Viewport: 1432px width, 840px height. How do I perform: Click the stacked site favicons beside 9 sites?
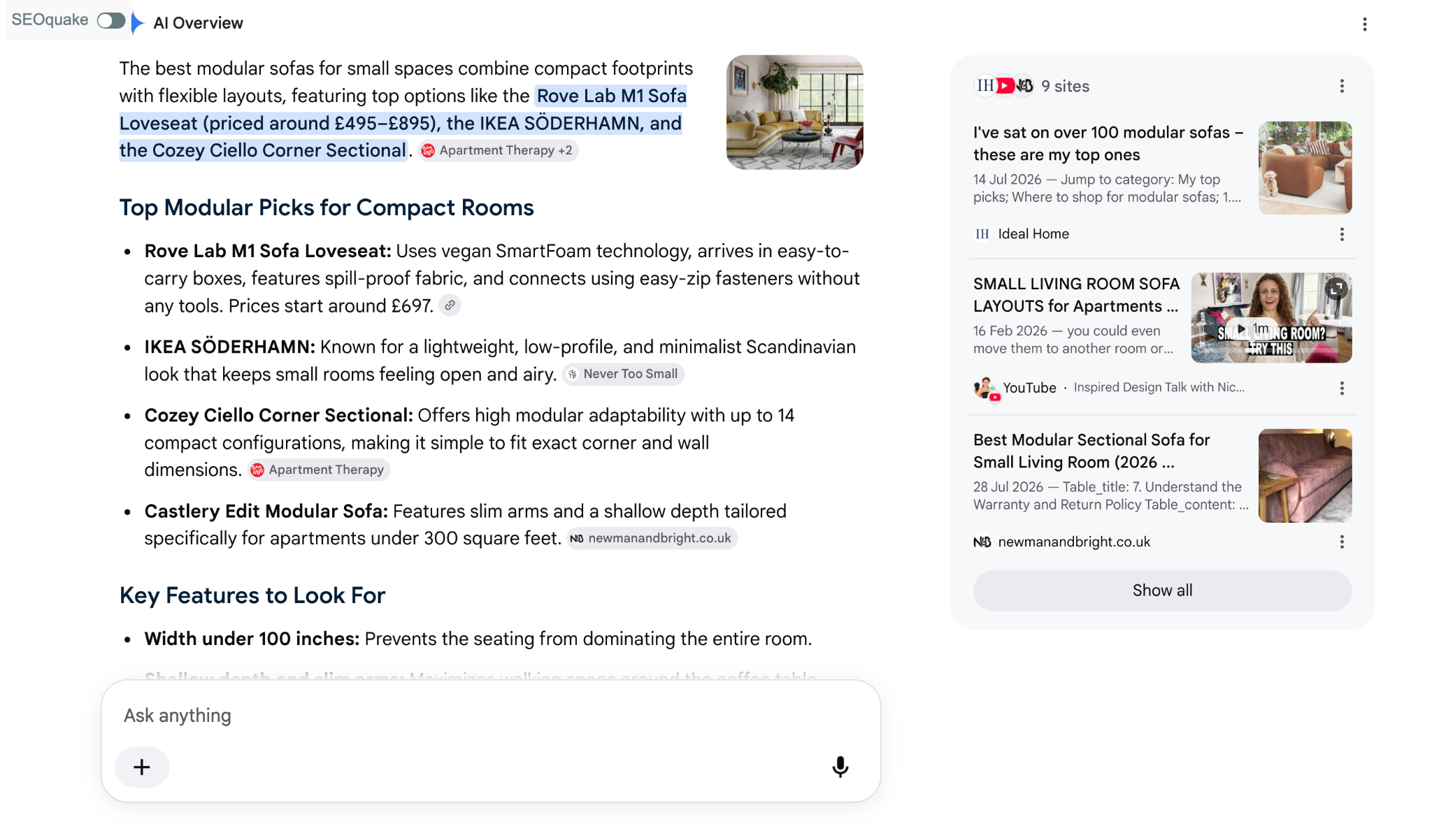click(1005, 86)
